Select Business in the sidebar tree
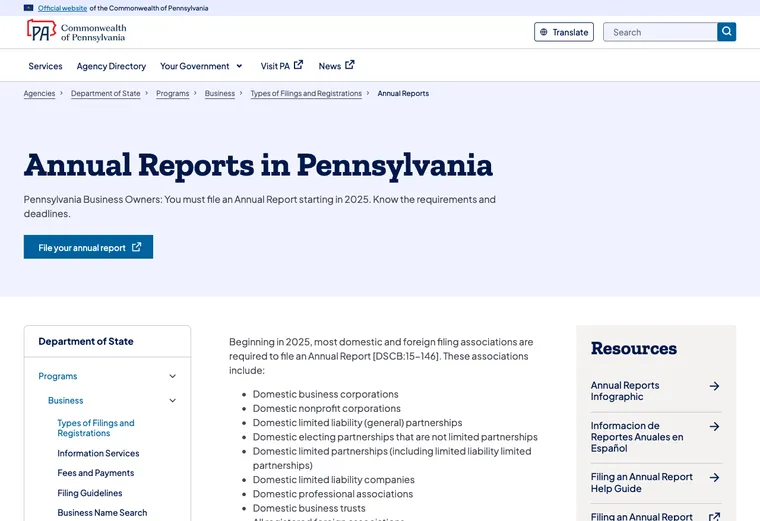 [x=65, y=400]
